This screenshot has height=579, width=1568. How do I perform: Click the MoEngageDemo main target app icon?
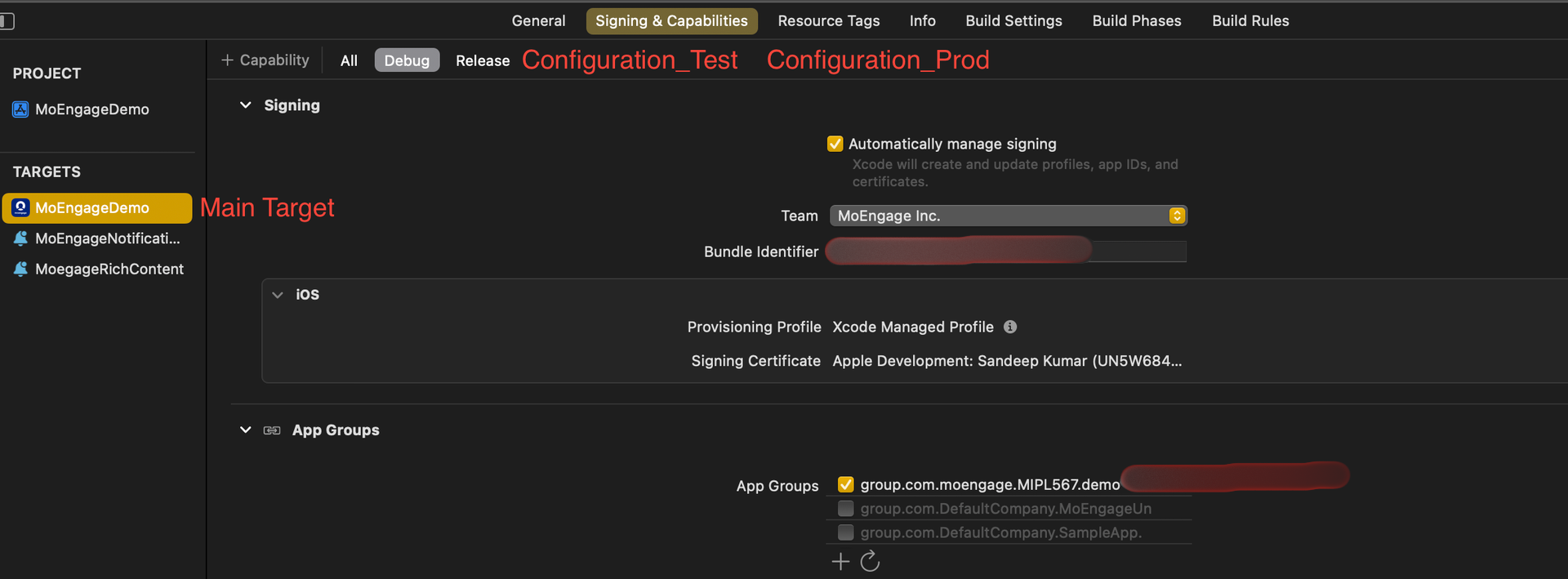(20, 208)
